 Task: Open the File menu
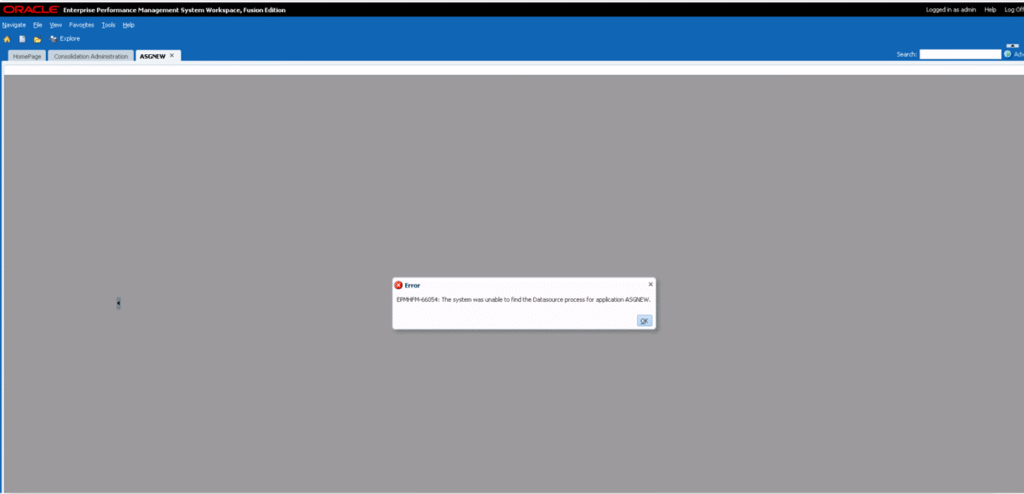click(x=37, y=24)
